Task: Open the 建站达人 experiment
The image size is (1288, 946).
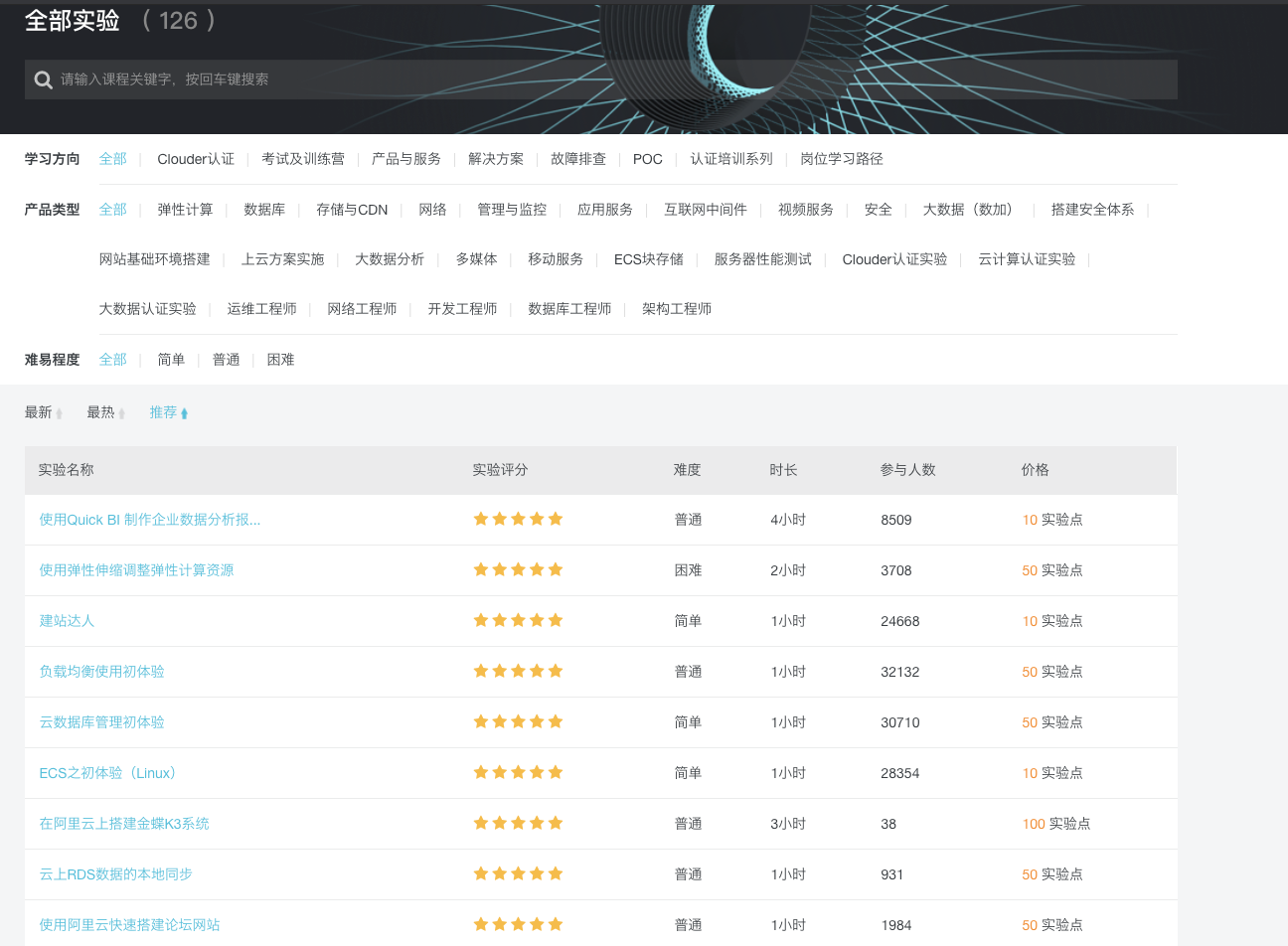Action: click(x=67, y=619)
